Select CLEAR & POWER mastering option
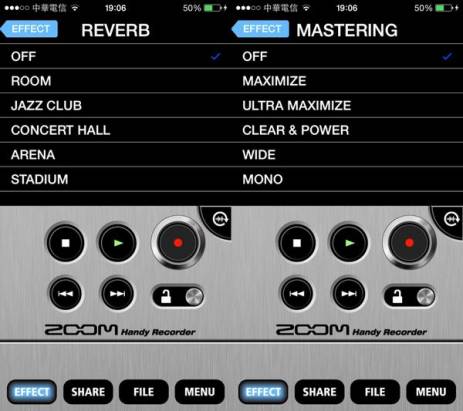The height and width of the screenshot is (411, 463). [x=347, y=130]
